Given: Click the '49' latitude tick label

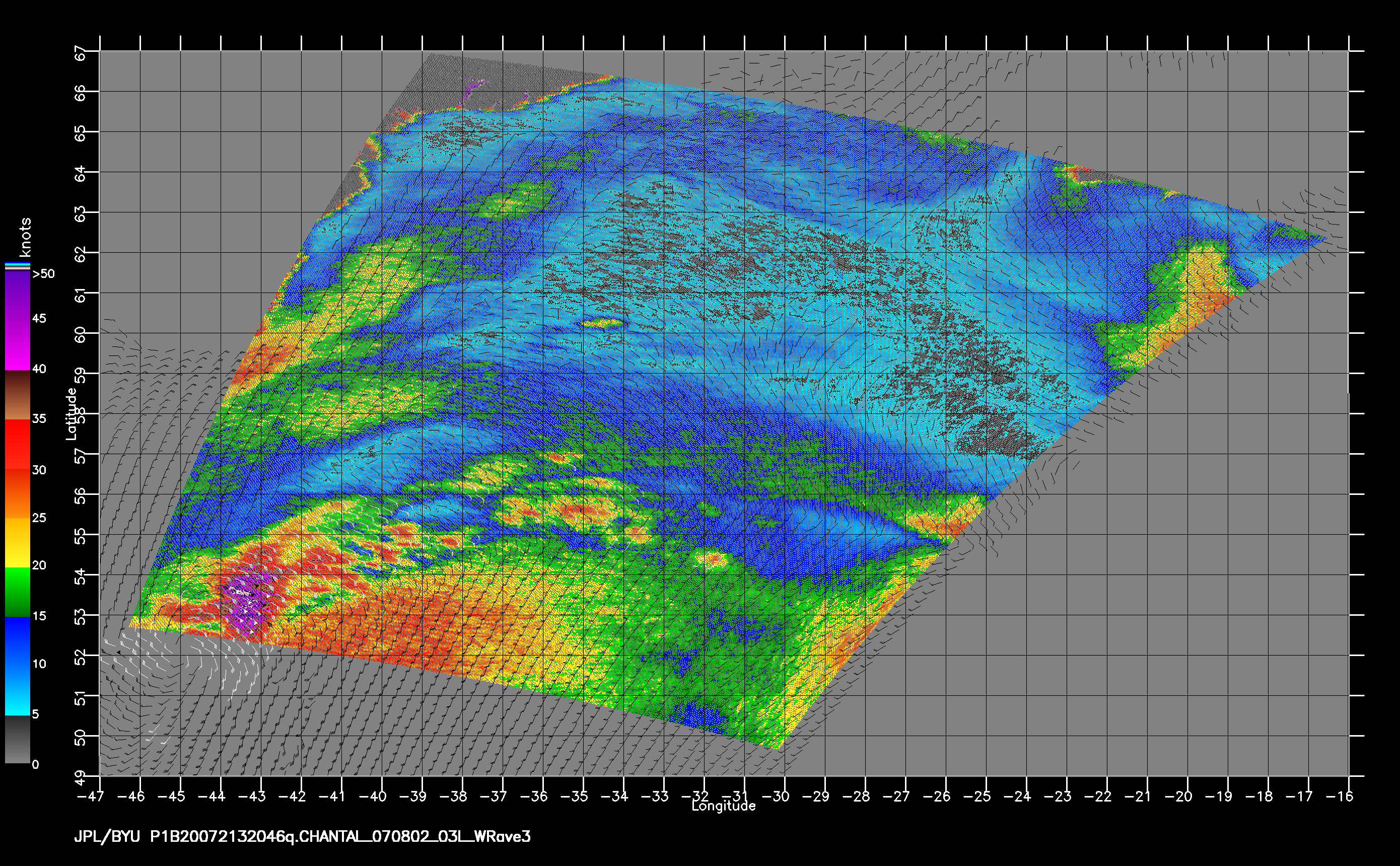Looking at the screenshot, I should (x=81, y=778).
